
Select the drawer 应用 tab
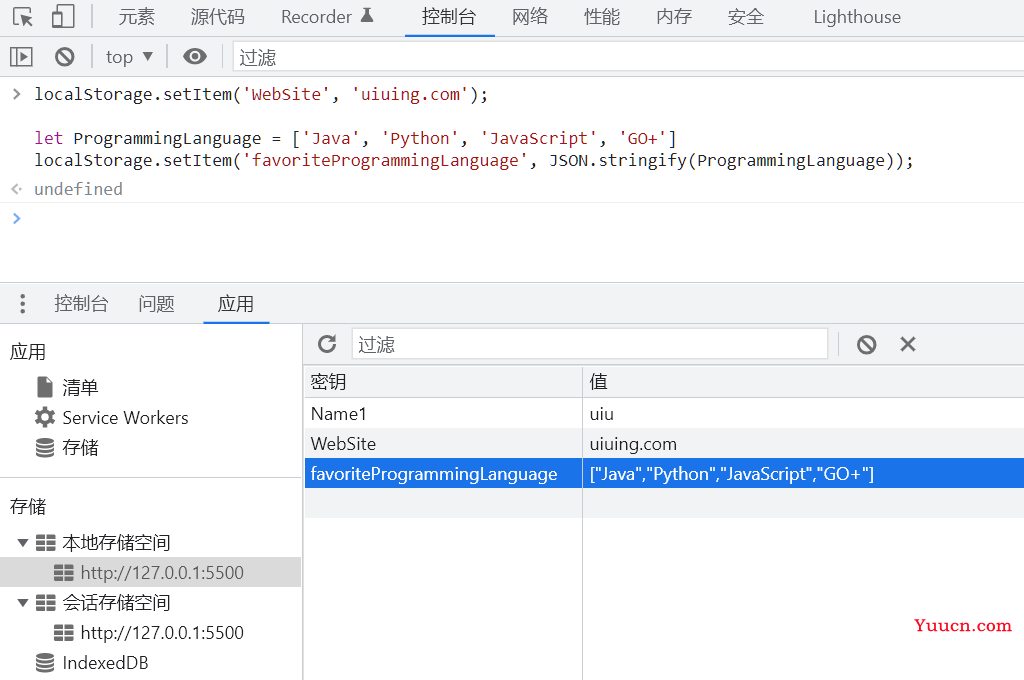[236, 304]
